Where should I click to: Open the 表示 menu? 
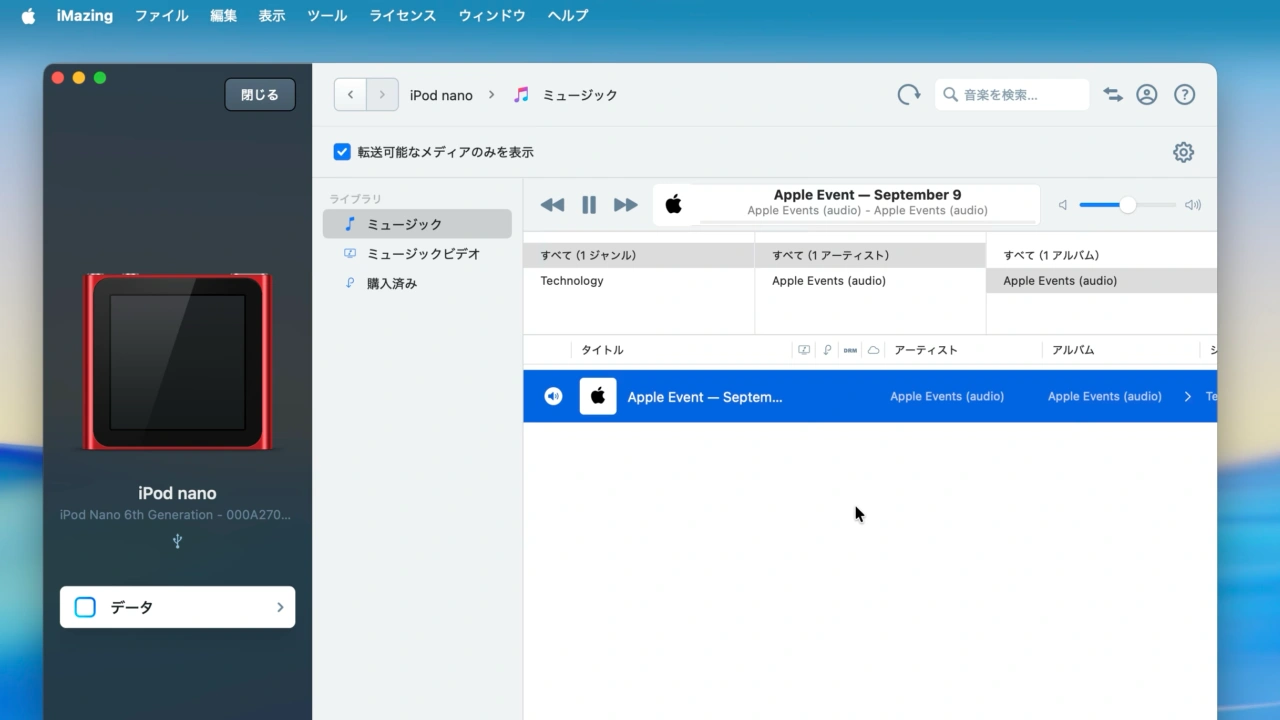272,16
